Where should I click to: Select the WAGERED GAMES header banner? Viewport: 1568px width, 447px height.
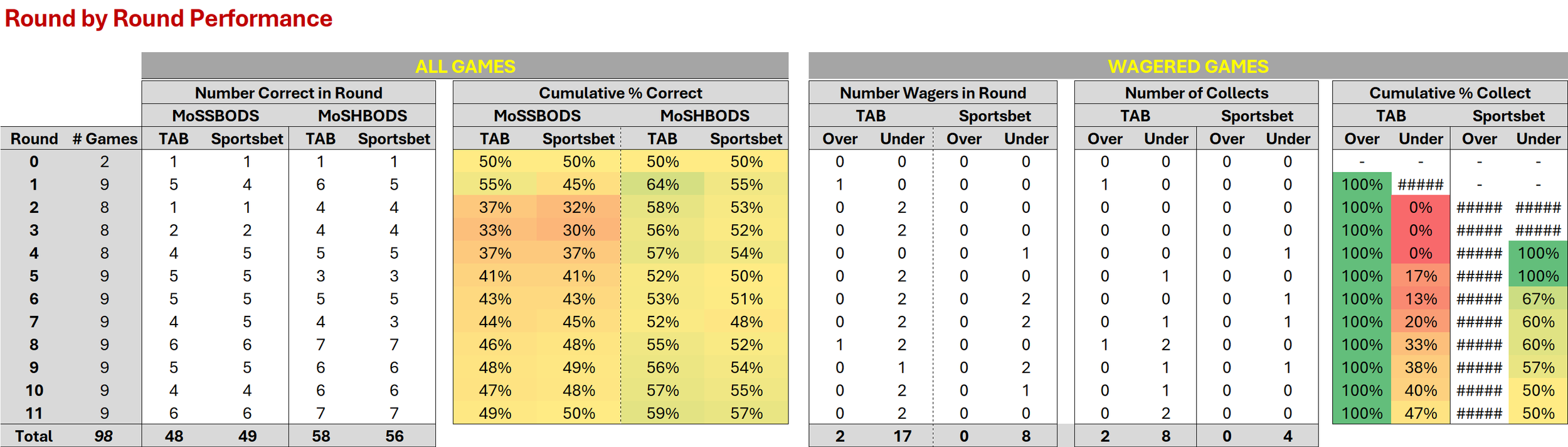pos(1188,66)
